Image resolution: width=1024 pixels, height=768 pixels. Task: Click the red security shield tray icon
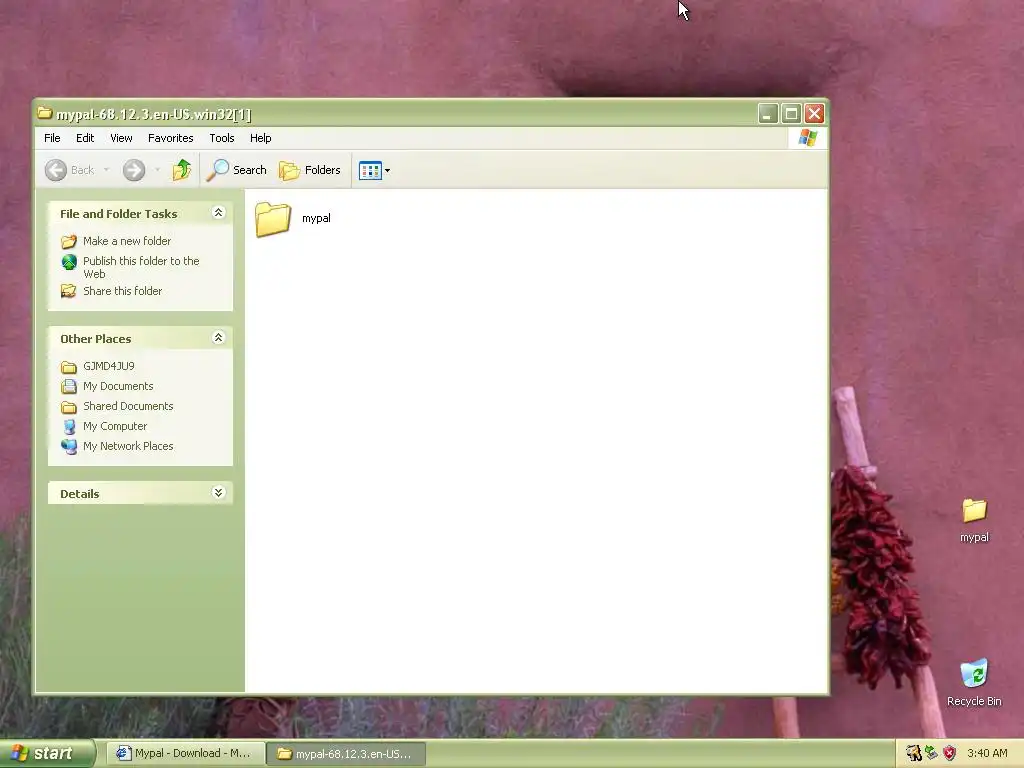point(950,754)
